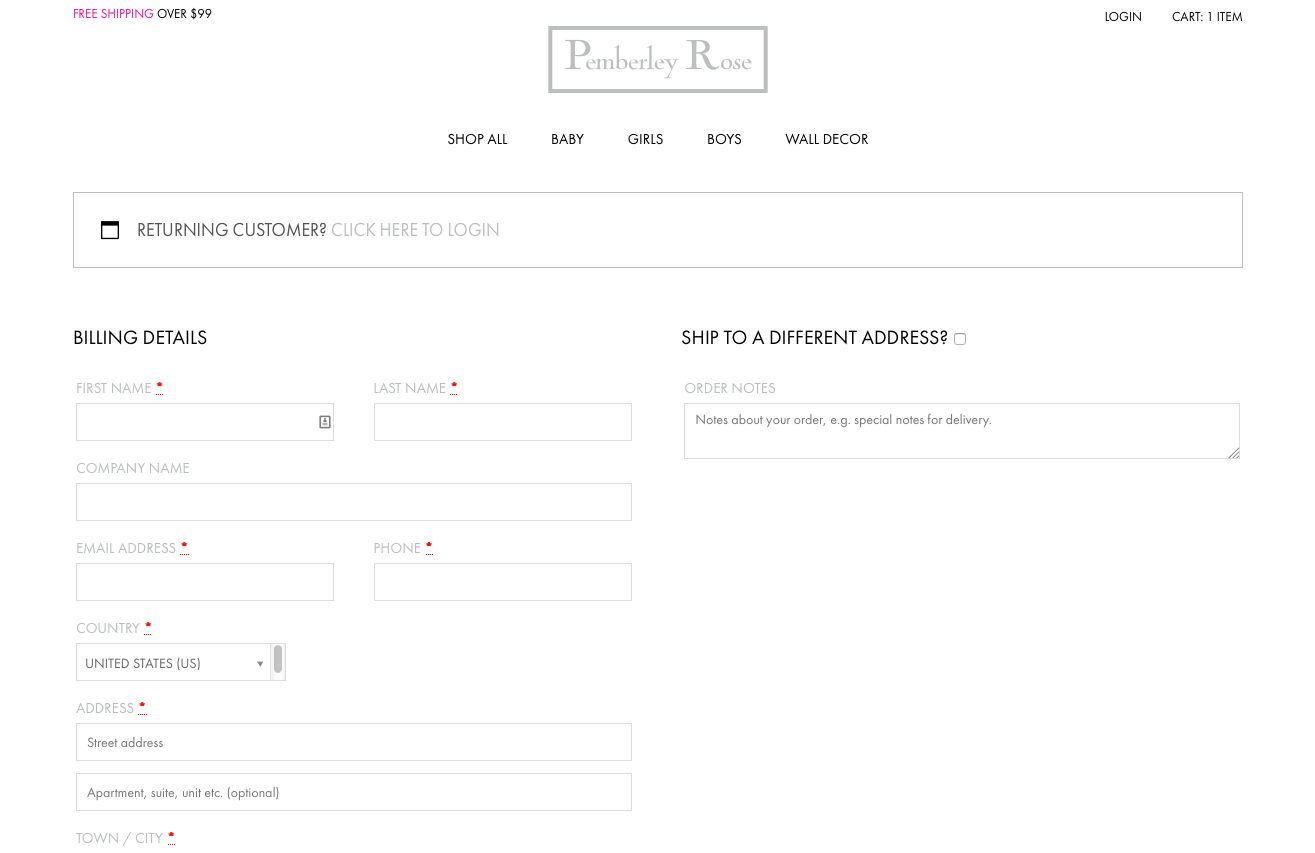Click the Login link in header
This screenshot has width=1315, height=853.
pyautogui.click(x=1123, y=17)
